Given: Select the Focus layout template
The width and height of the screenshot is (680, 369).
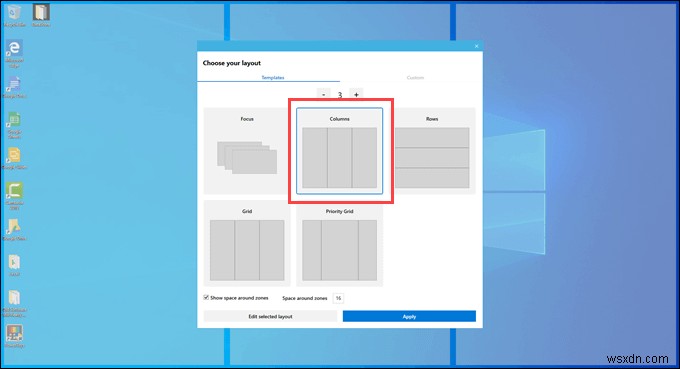Looking at the screenshot, I should pos(247,150).
